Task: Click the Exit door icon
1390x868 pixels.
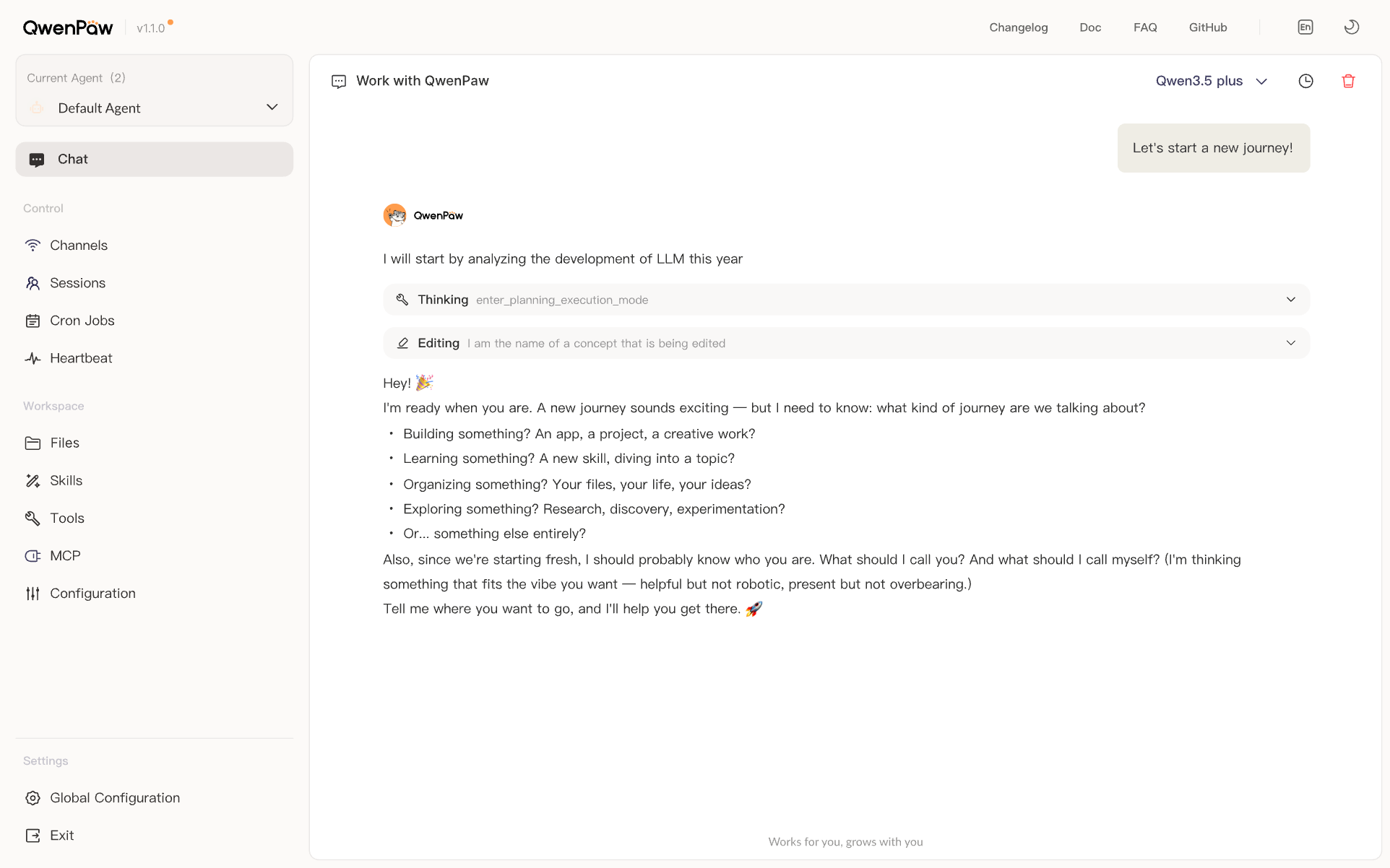Action: [x=33, y=836]
